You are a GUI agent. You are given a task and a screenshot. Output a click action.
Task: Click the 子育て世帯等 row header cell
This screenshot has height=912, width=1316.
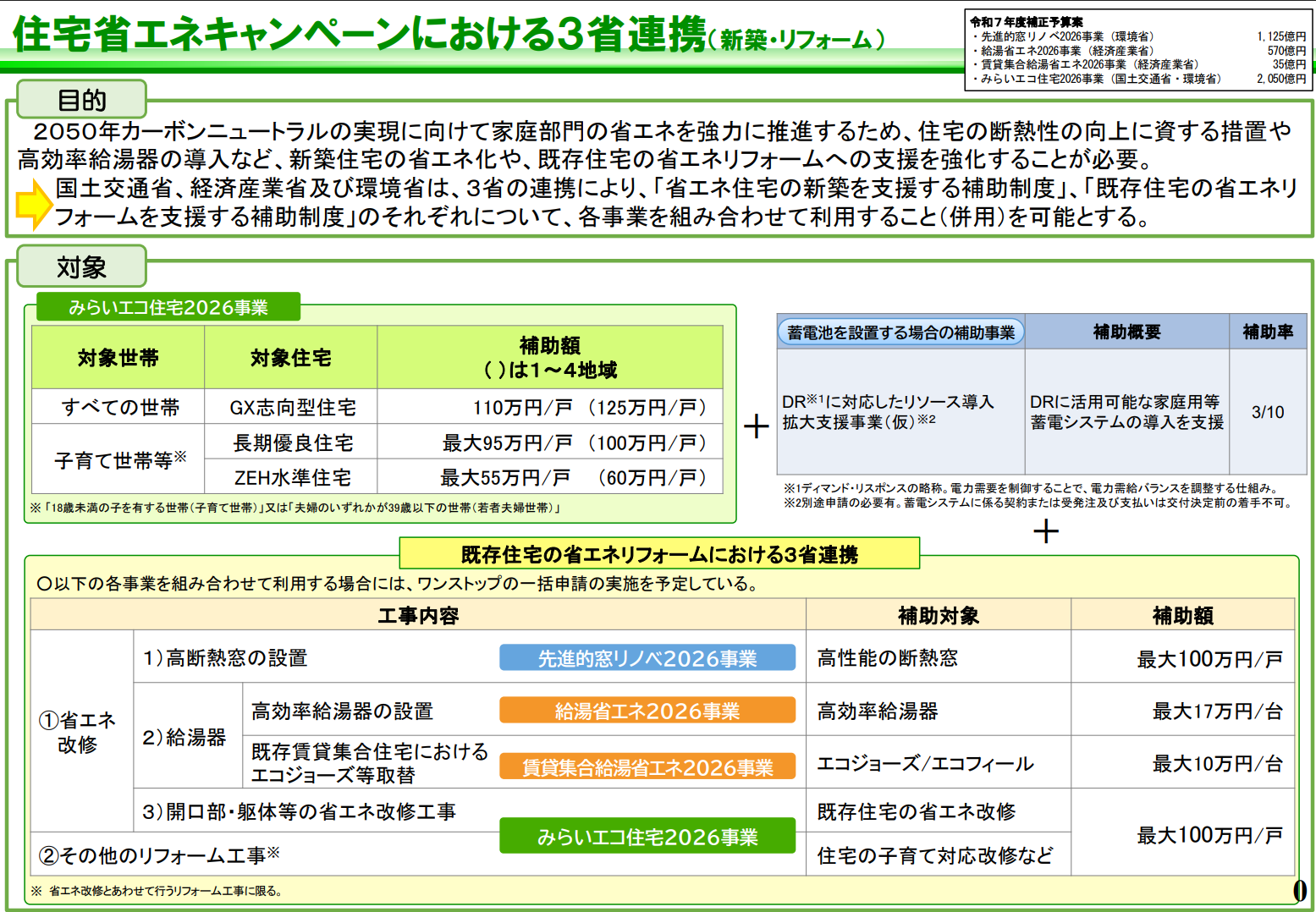(x=119, y=460)
